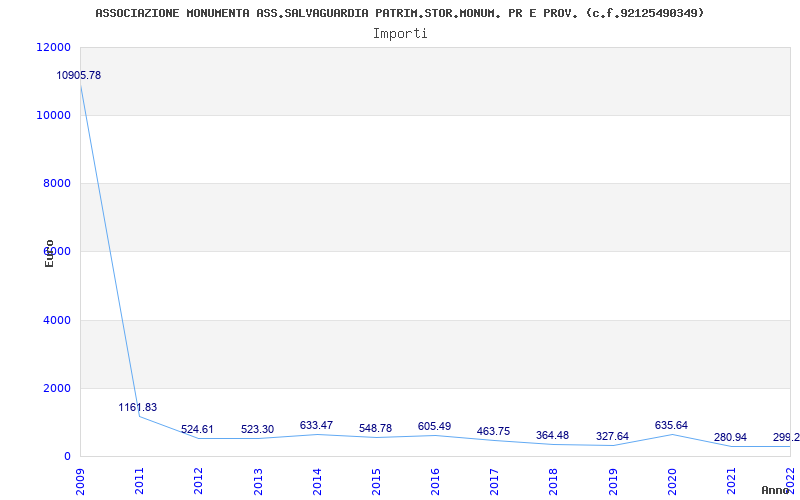Select the 605.49 value label
This screenshot has height=500, width=800.
click(x=435, y=427)
